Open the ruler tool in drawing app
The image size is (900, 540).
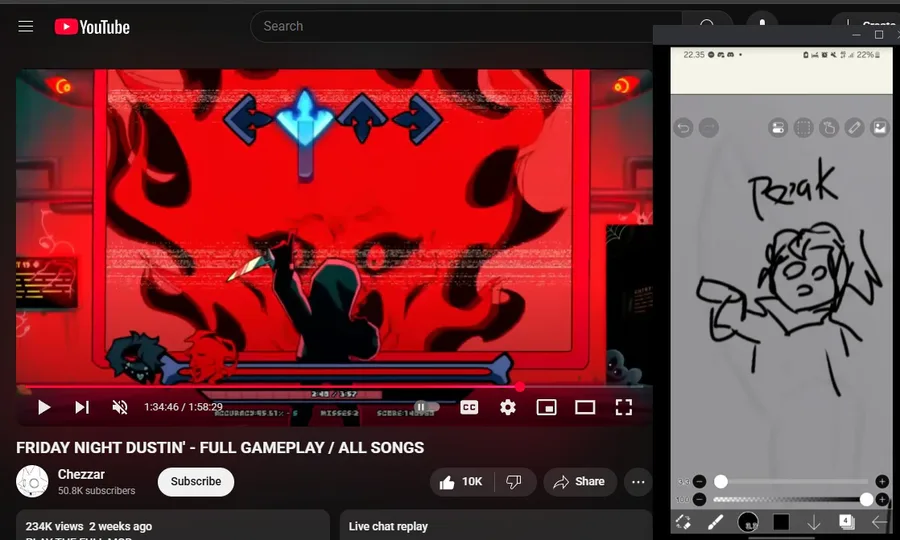pyautogui.click(x=854, y=127)
